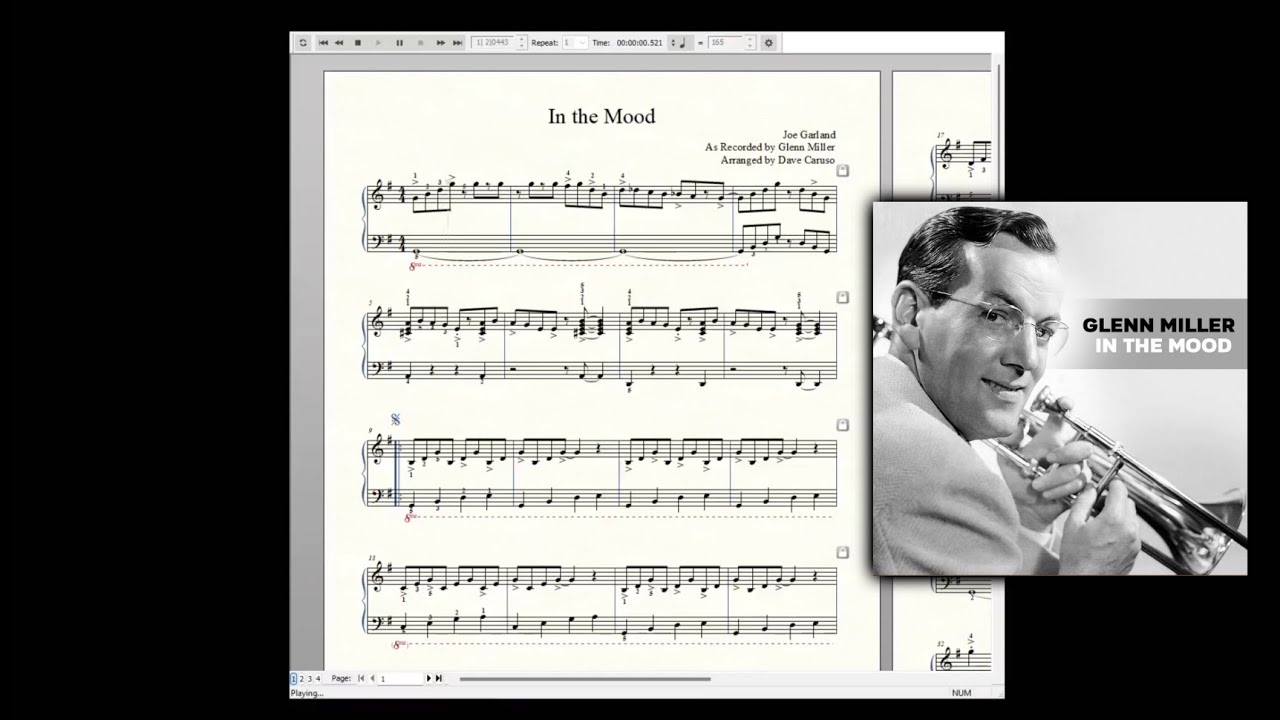Screen dimensions: 1280x720
Task: Switch to page 4 tab
Action: coord(318,678)
